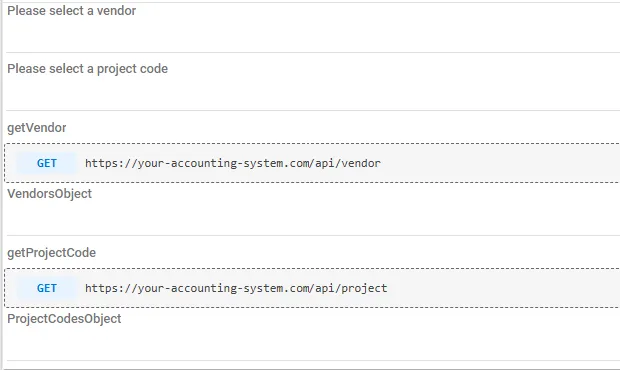Open the empty project code selection field
Viewport: 620px width, 370px height.
pyautogui.click(x=313, y=94)
